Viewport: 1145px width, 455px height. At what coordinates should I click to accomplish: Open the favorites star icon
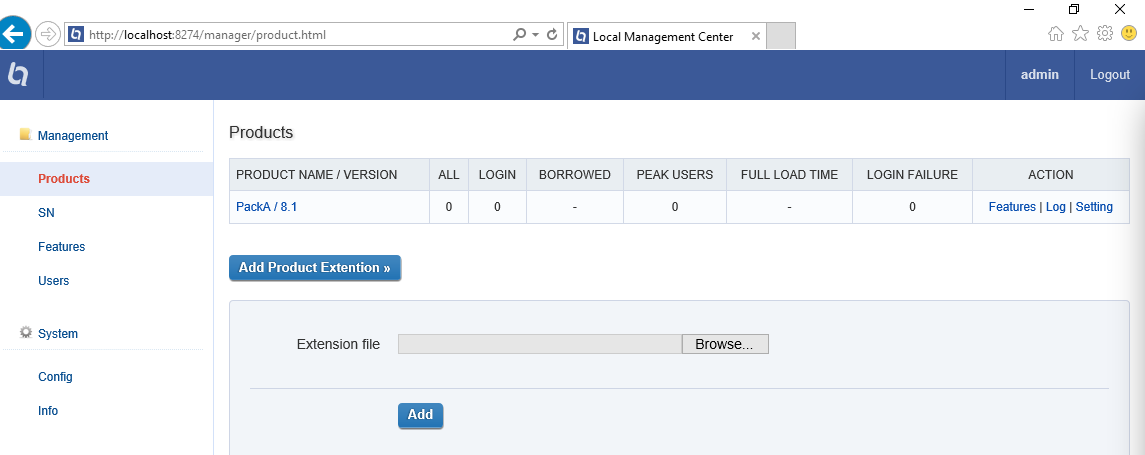[x=1080, y=33]
